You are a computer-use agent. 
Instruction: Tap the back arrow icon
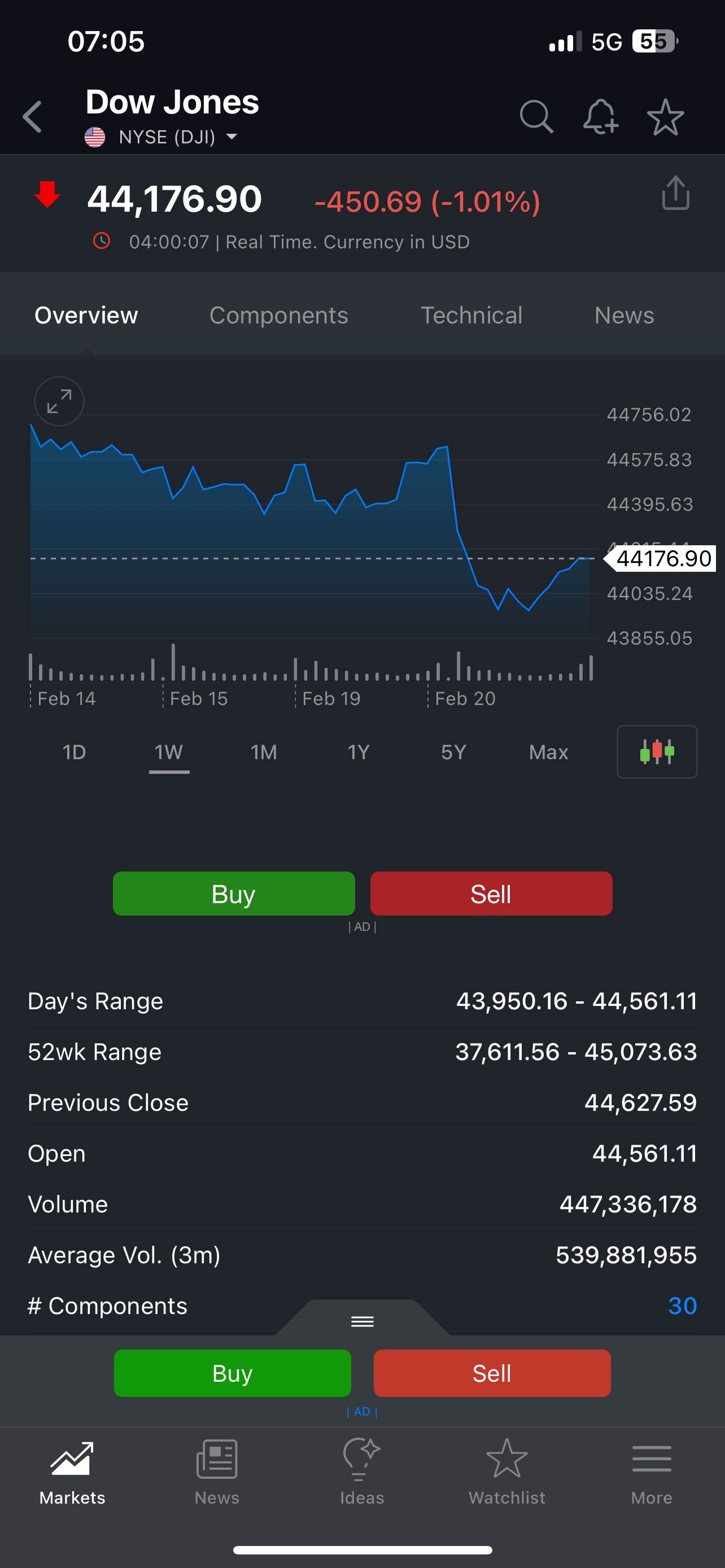[33, 116]
